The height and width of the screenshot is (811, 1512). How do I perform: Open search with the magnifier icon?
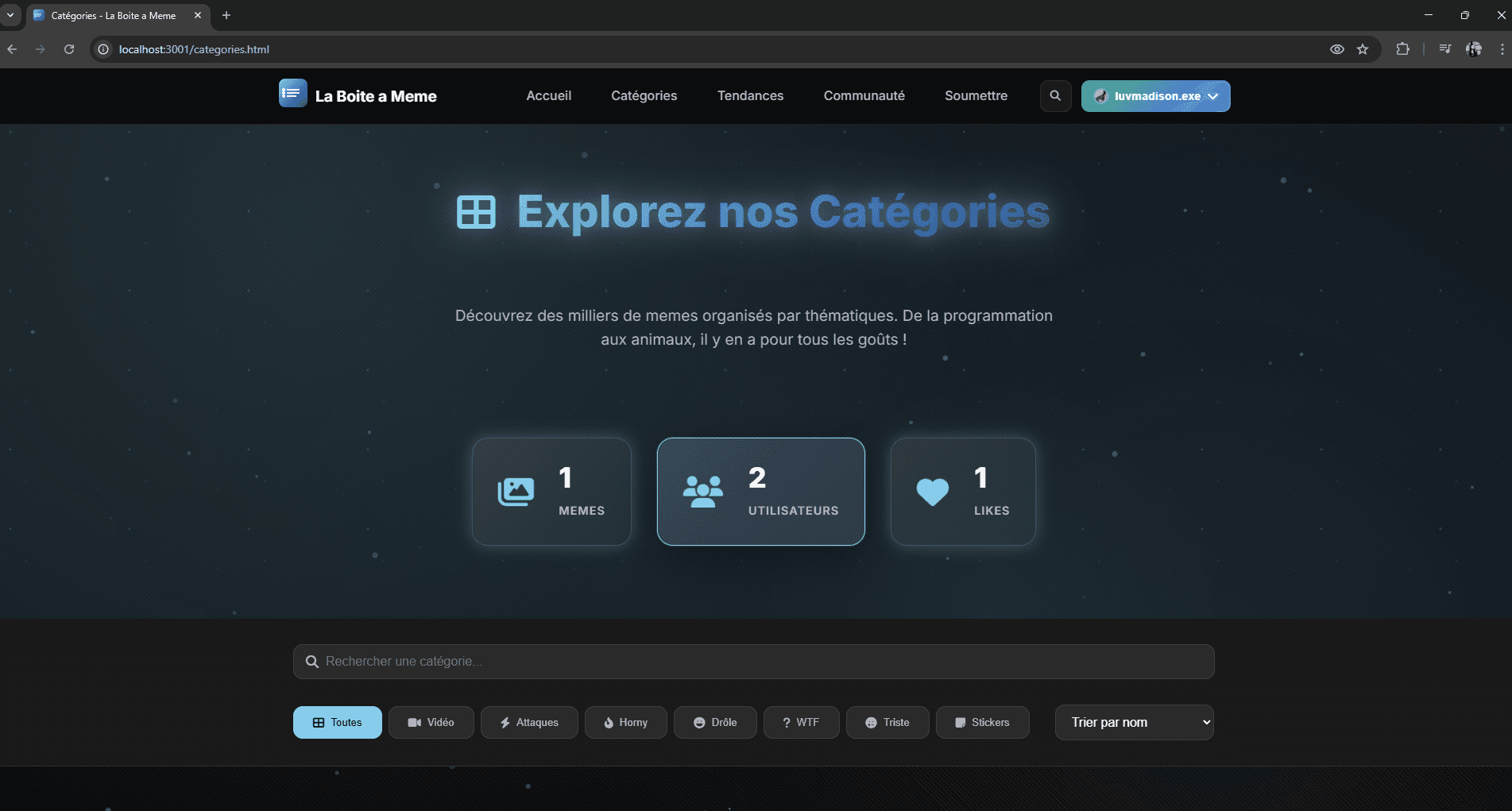[x=1055, y=96]
